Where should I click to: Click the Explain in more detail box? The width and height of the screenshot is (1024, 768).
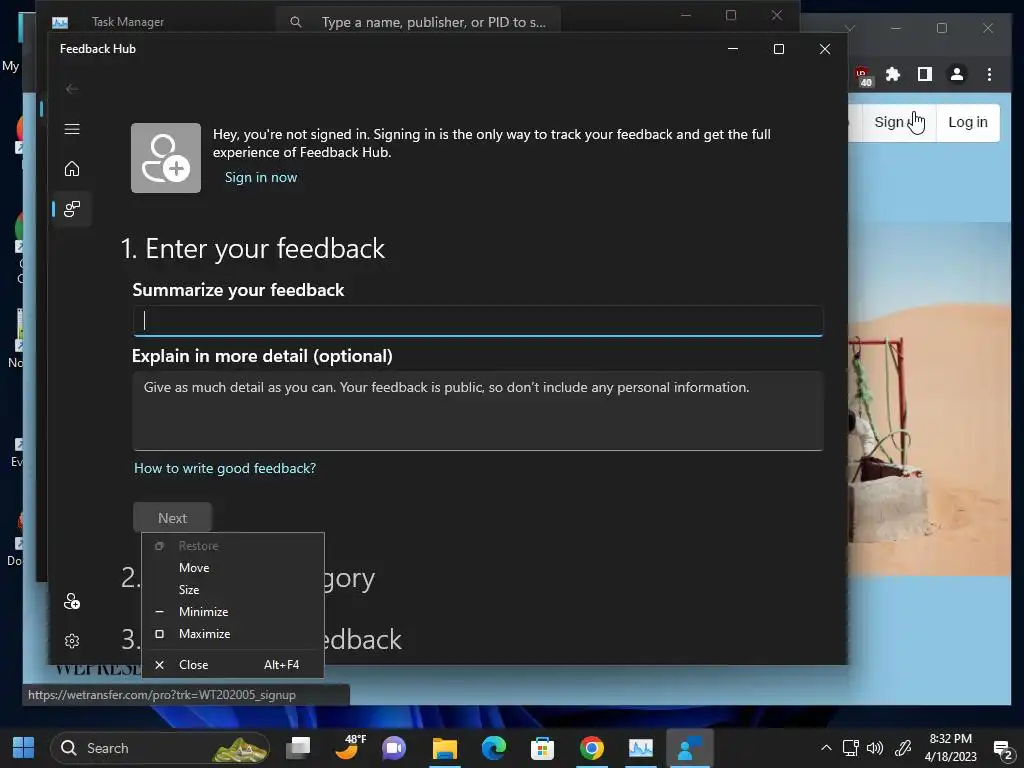point(478,411)
